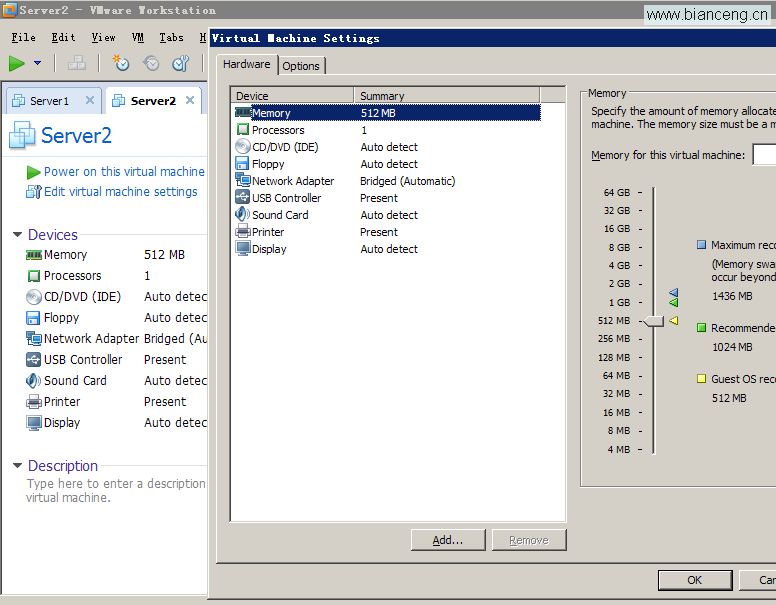Click the Add... button

click(448, 540)
